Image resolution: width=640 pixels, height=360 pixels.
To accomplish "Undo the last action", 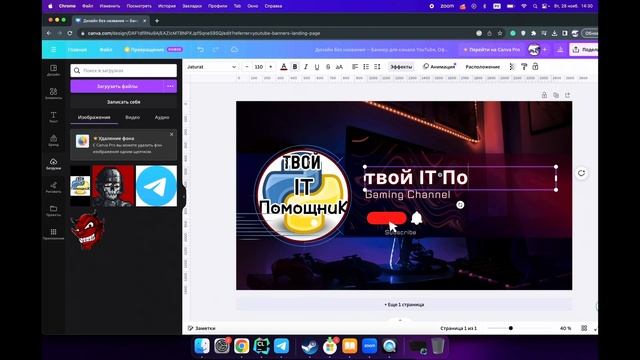I will pyautogui.click(x=200, y=49).
